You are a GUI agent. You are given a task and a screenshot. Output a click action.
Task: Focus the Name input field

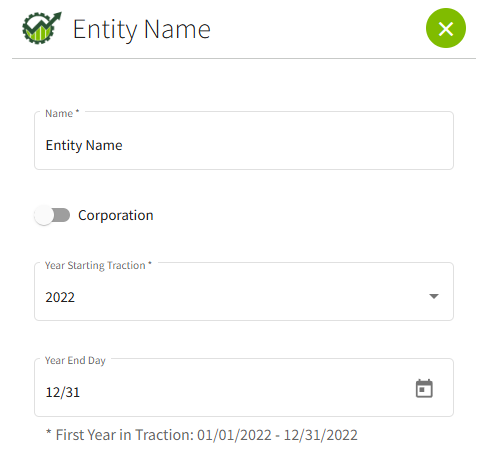pyautogui.click(x=244, y=141)
